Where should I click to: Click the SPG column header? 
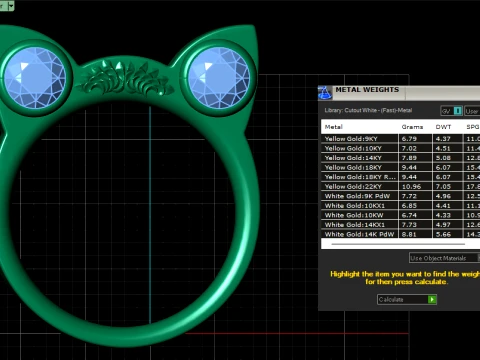(x=473, y=127)
